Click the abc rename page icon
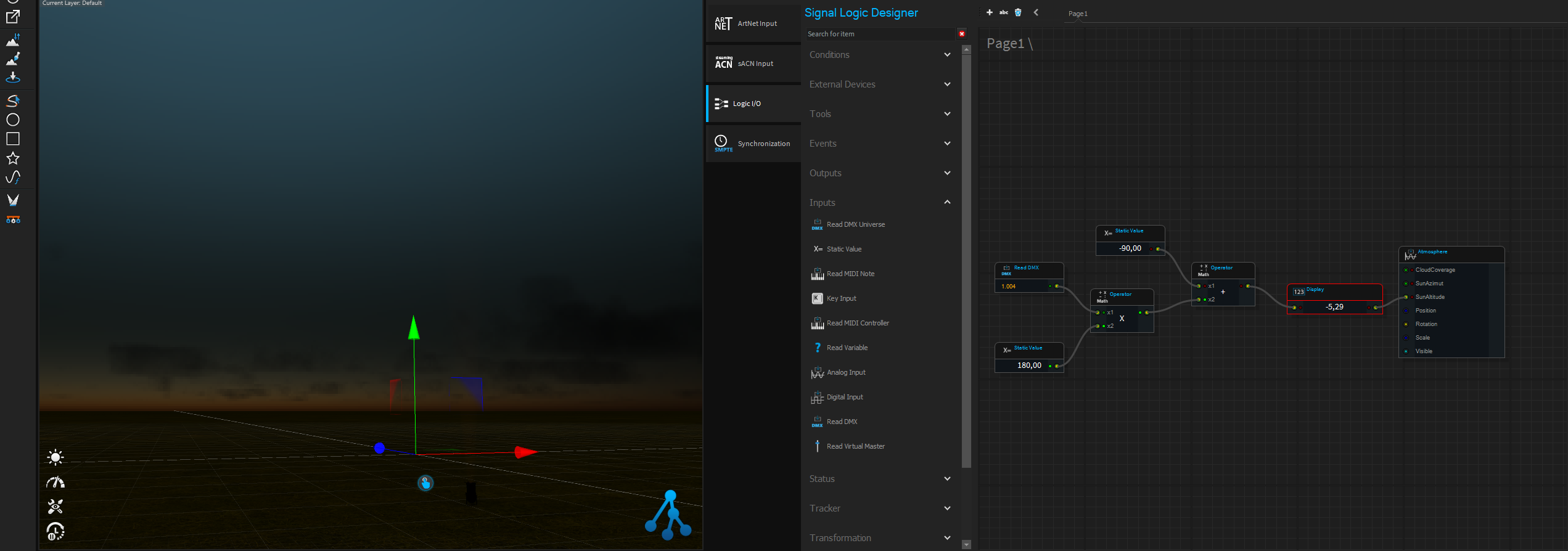The image size is (1568, 551). click(x=1004, y=12)
